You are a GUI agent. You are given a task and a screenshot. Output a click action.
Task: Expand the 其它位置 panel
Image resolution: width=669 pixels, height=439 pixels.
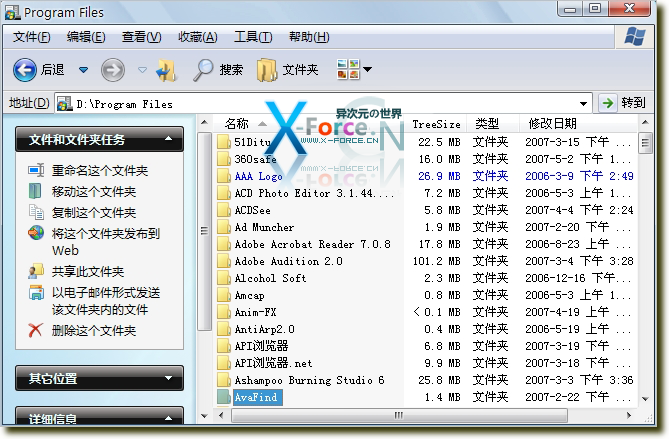click(x=168, y=378)
